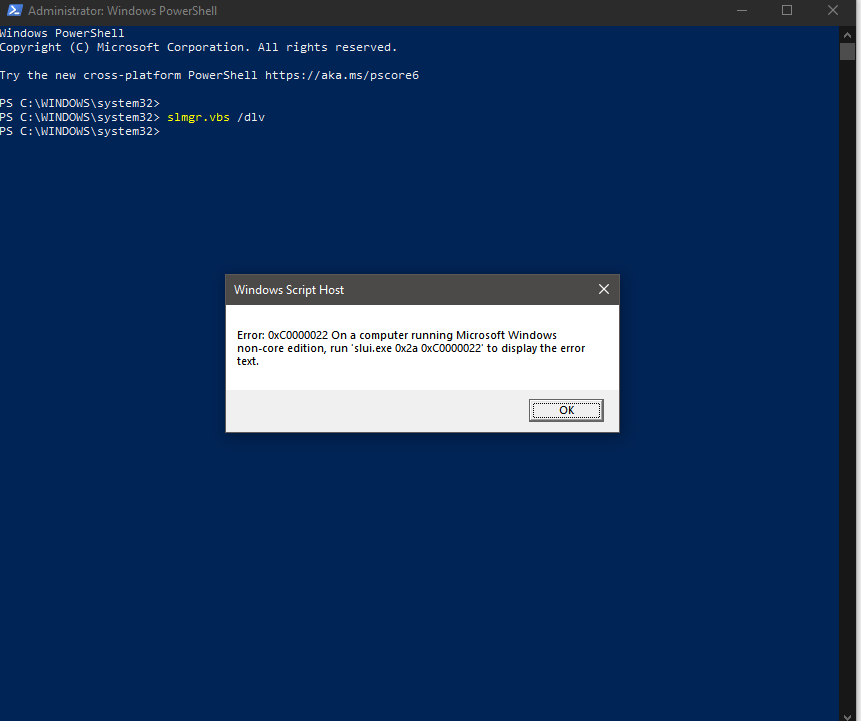Click the error 0xC0000022 message text
This screenshot has width=861, height=721.
(x=411, y=348)
